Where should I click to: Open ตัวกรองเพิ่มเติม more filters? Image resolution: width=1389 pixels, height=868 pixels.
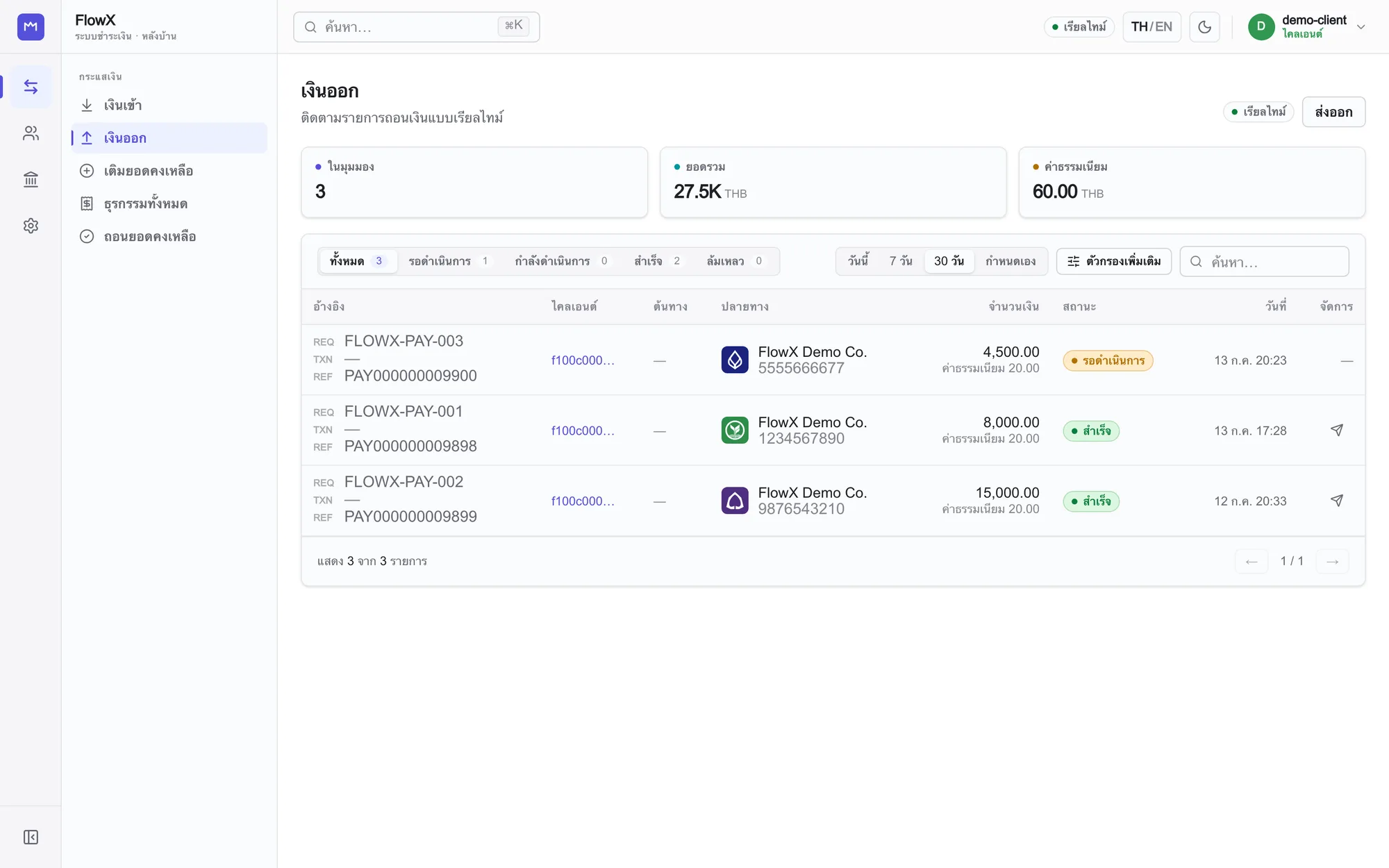click(x=1114, y=261)
